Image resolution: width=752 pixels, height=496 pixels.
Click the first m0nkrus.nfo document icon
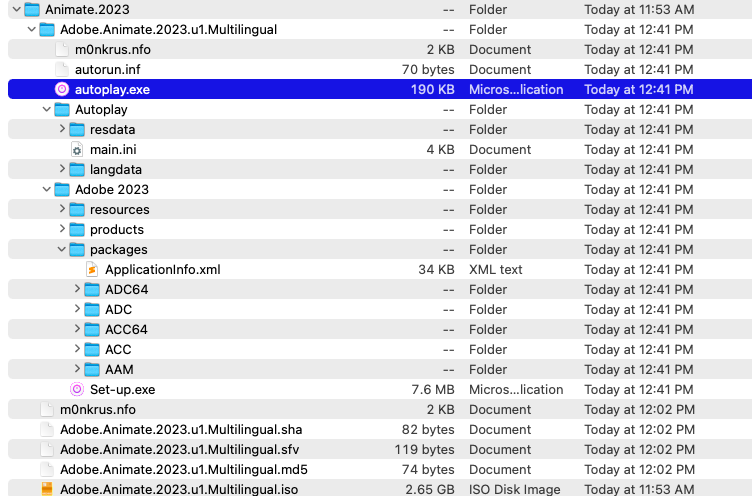click(x=62, y=49)
